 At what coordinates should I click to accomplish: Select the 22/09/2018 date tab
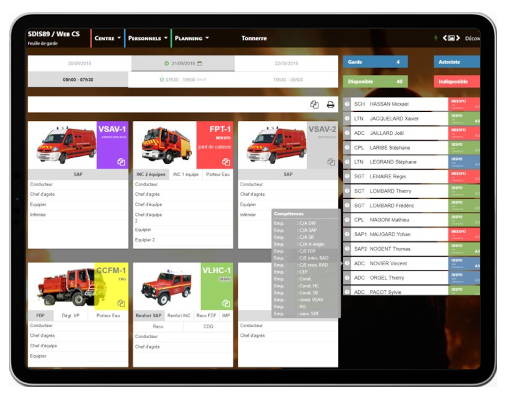[286, 63]
